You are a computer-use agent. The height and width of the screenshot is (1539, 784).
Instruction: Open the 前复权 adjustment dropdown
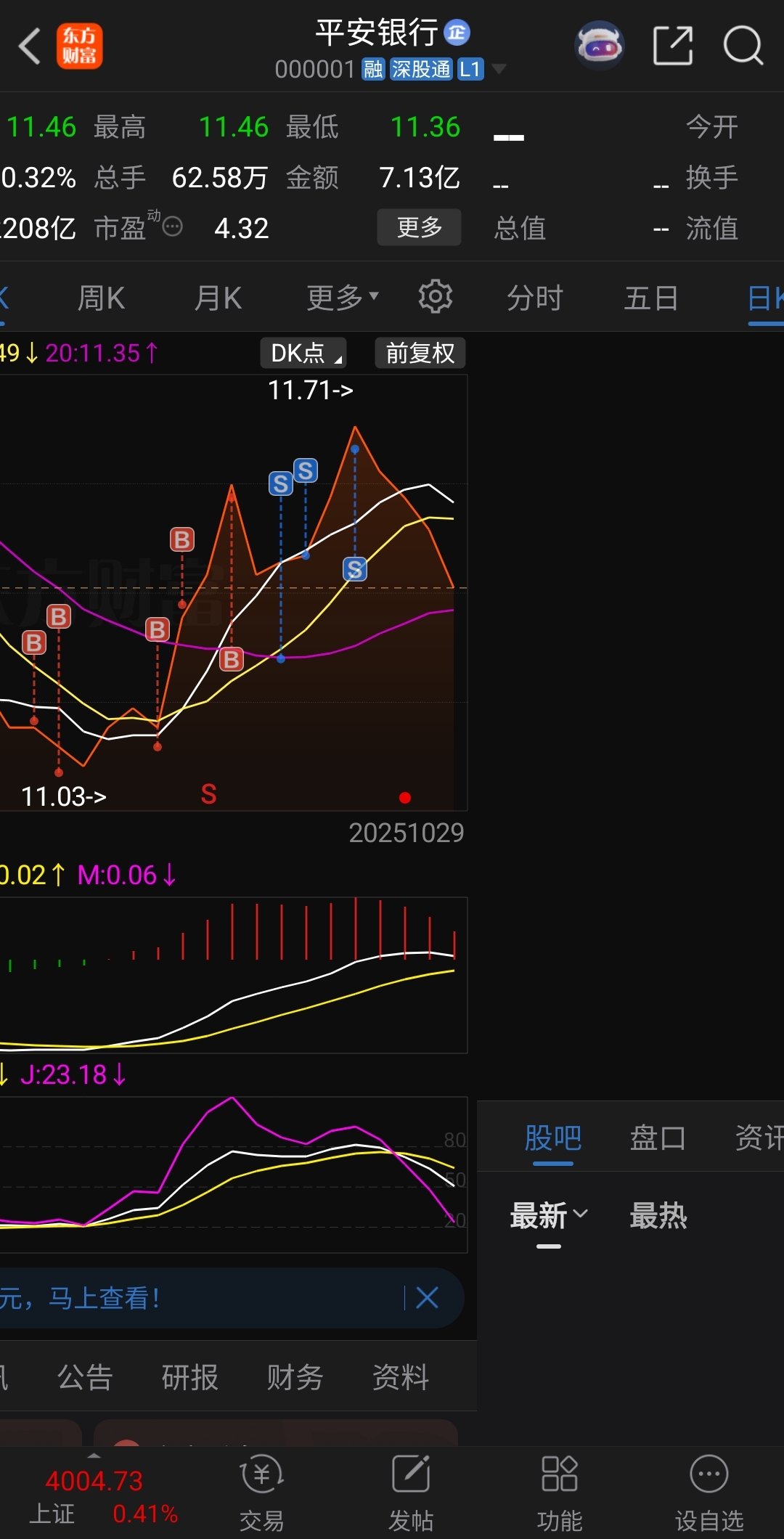point(420,353)
